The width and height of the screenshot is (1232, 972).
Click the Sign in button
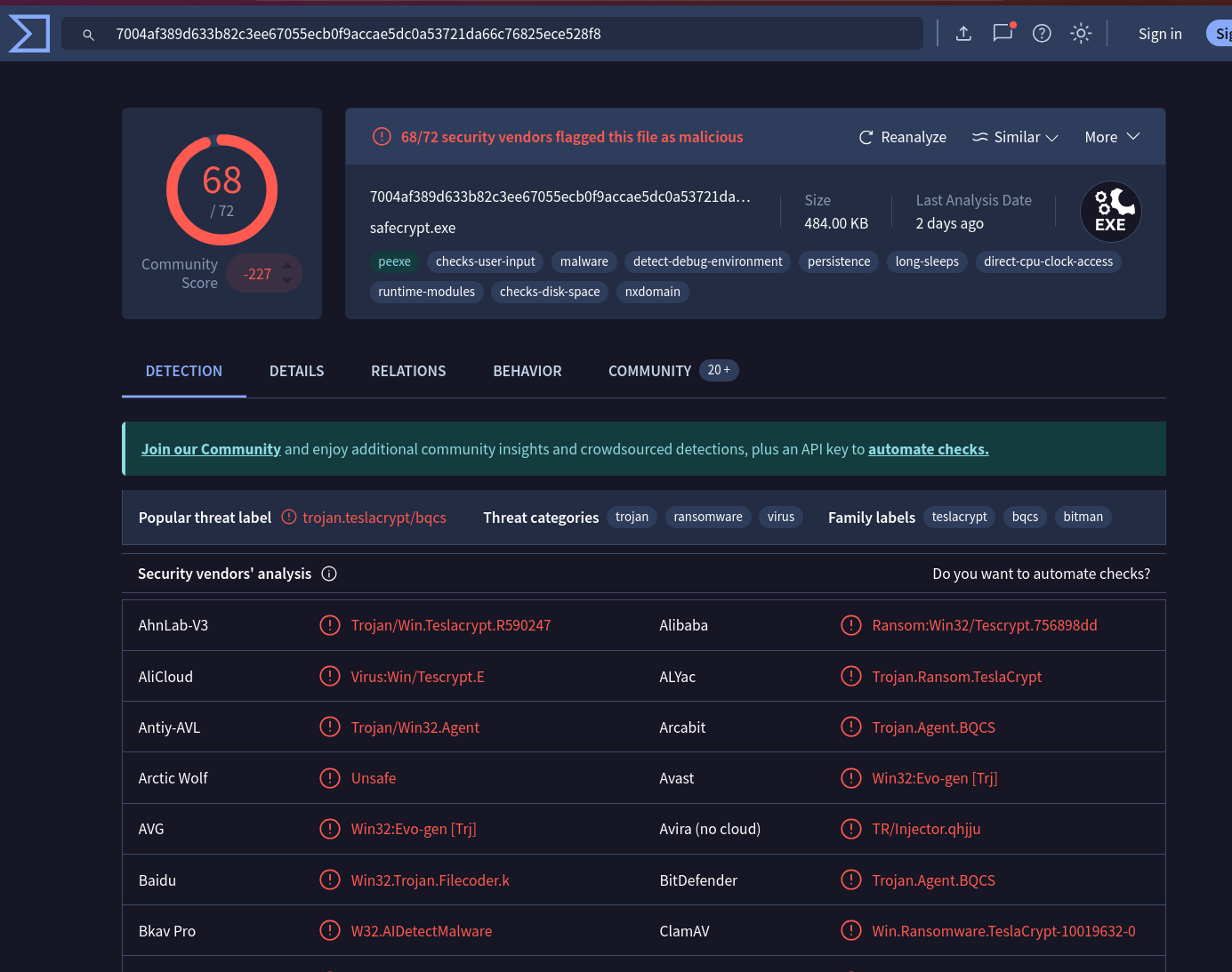pos(1159,34)
